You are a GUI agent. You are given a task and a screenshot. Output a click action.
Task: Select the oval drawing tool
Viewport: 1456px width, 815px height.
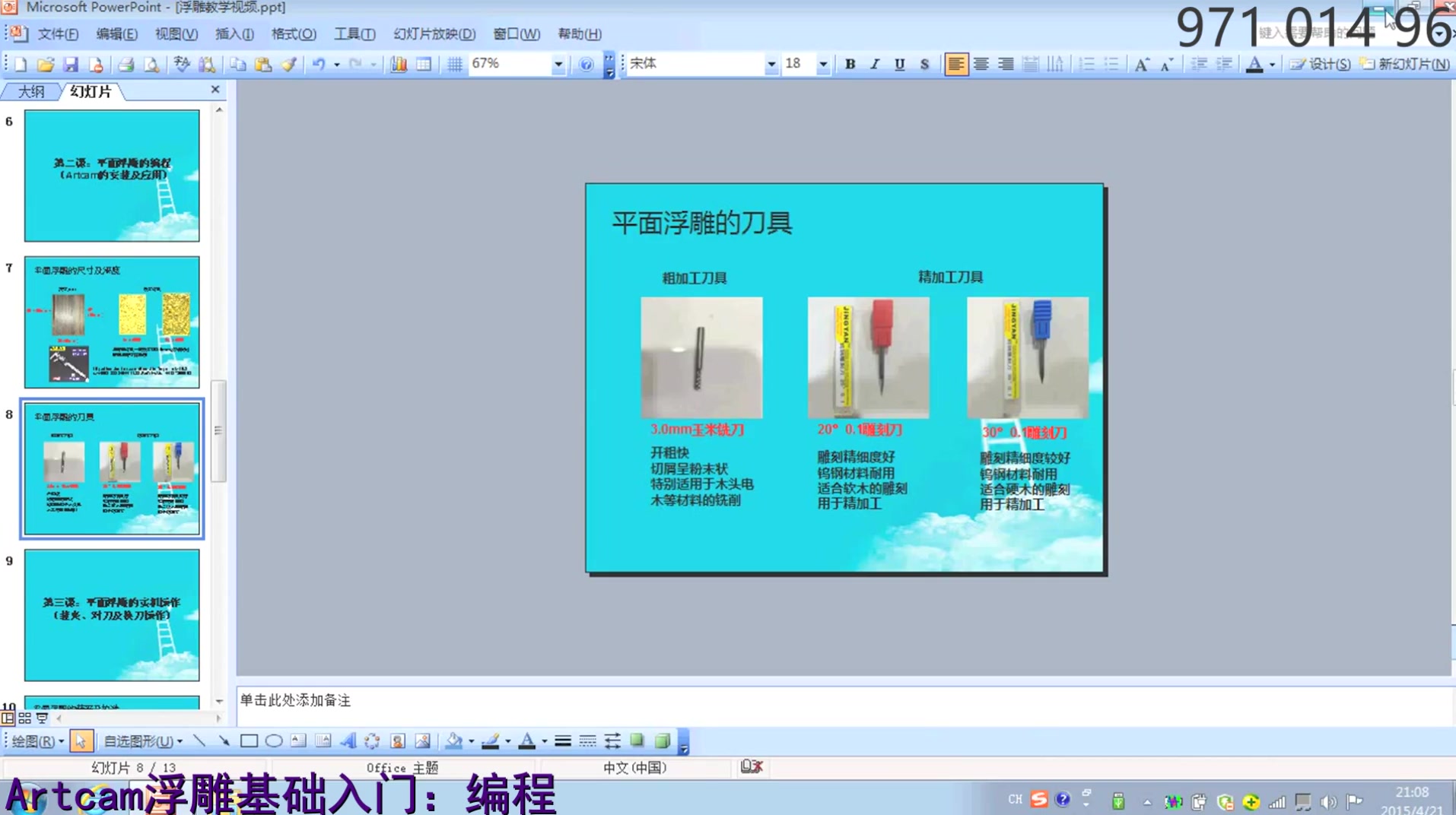coord(273,740)
